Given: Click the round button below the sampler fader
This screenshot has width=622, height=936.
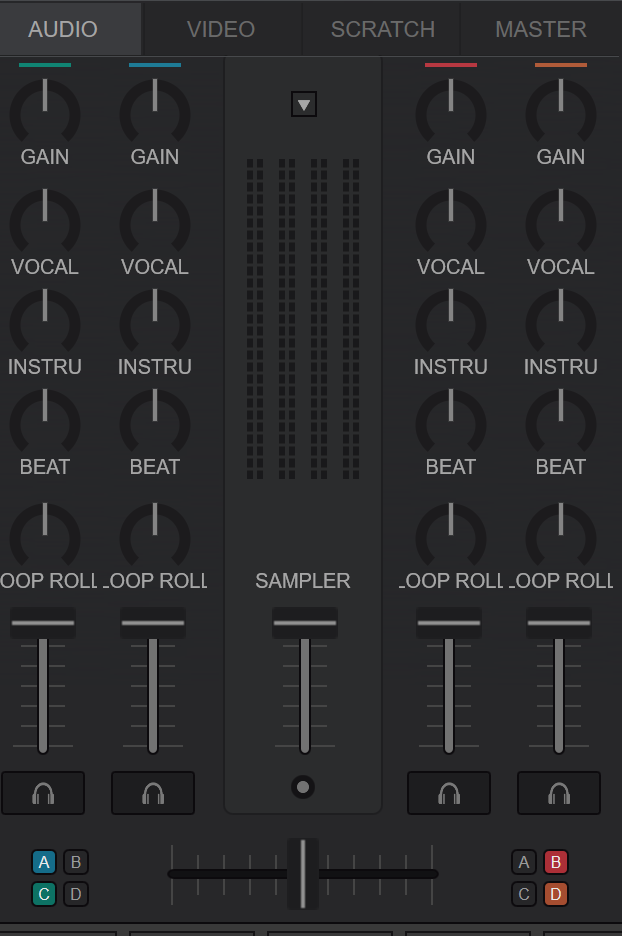Looking at the screenshot, I should tap(303, 787).
